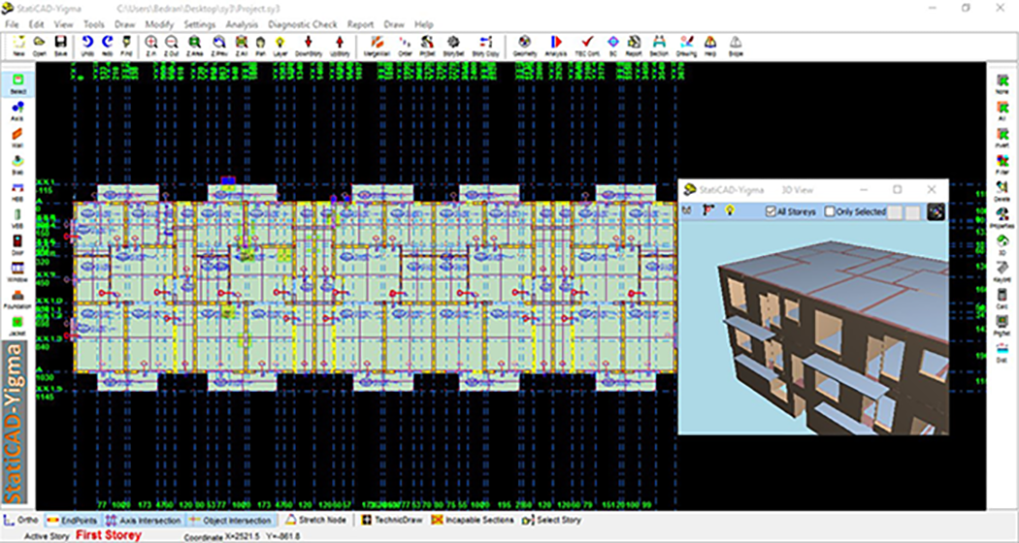Open the Analysis menu
The image size is (1019, 543).
(x=241, y=23)
